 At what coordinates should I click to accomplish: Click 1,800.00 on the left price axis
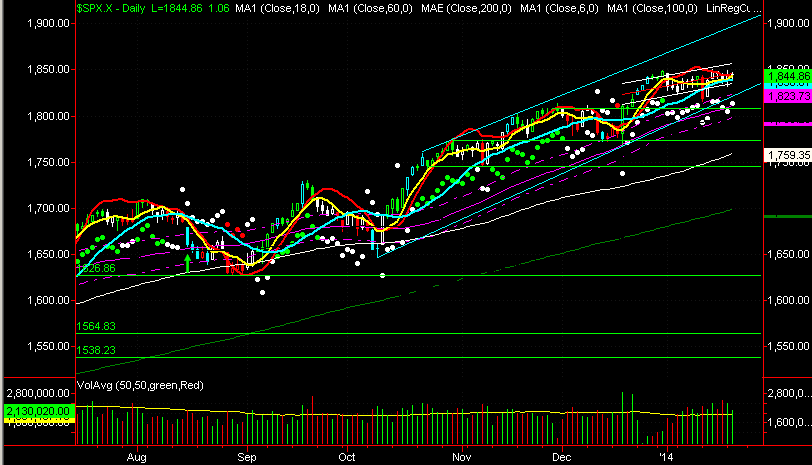coord(48,116)
